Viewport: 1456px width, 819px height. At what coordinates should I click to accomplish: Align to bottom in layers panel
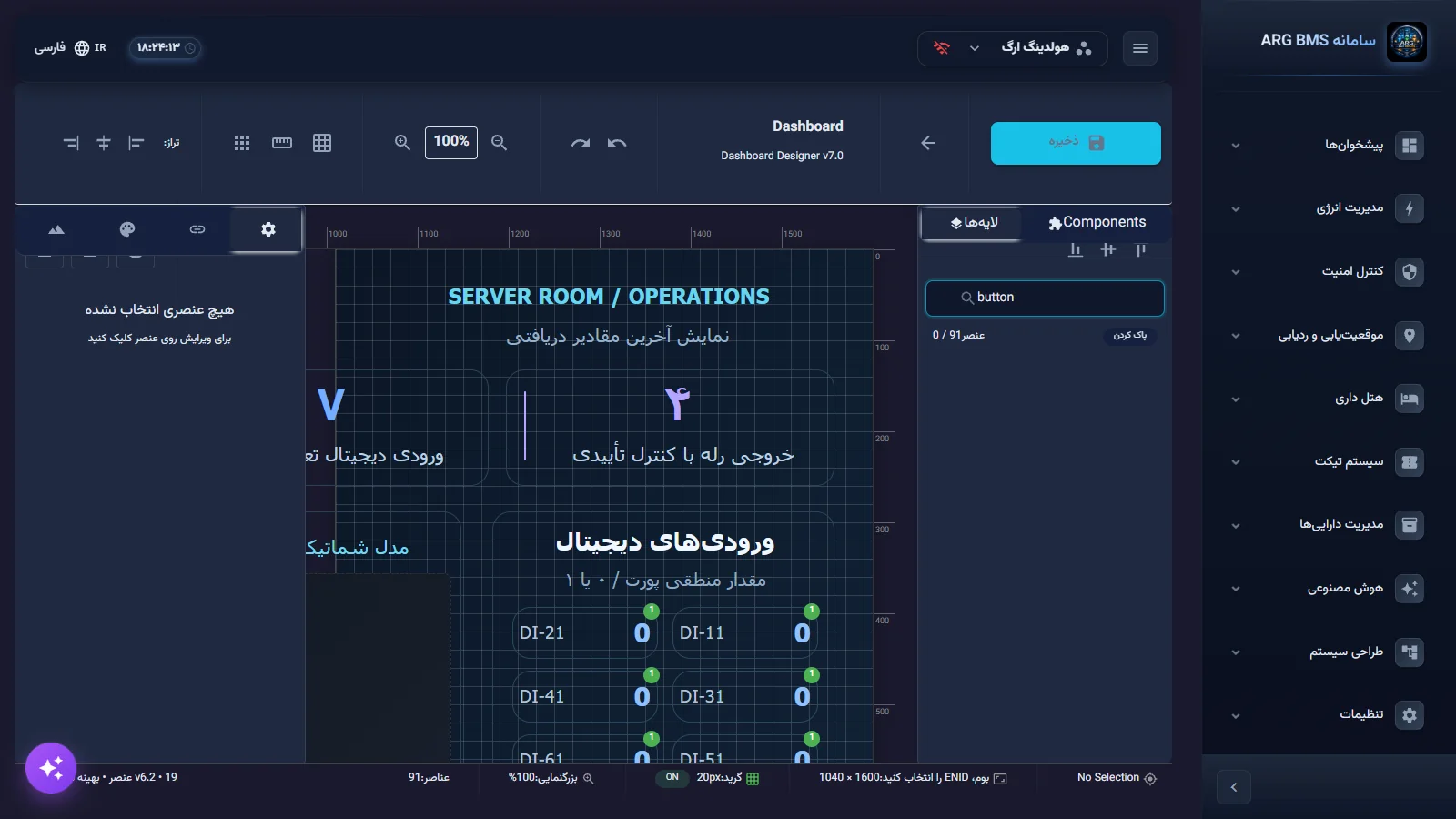pos(1076,249)
